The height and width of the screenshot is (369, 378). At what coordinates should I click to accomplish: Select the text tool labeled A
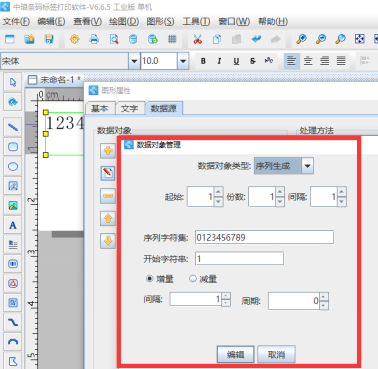tap(13, 225)
